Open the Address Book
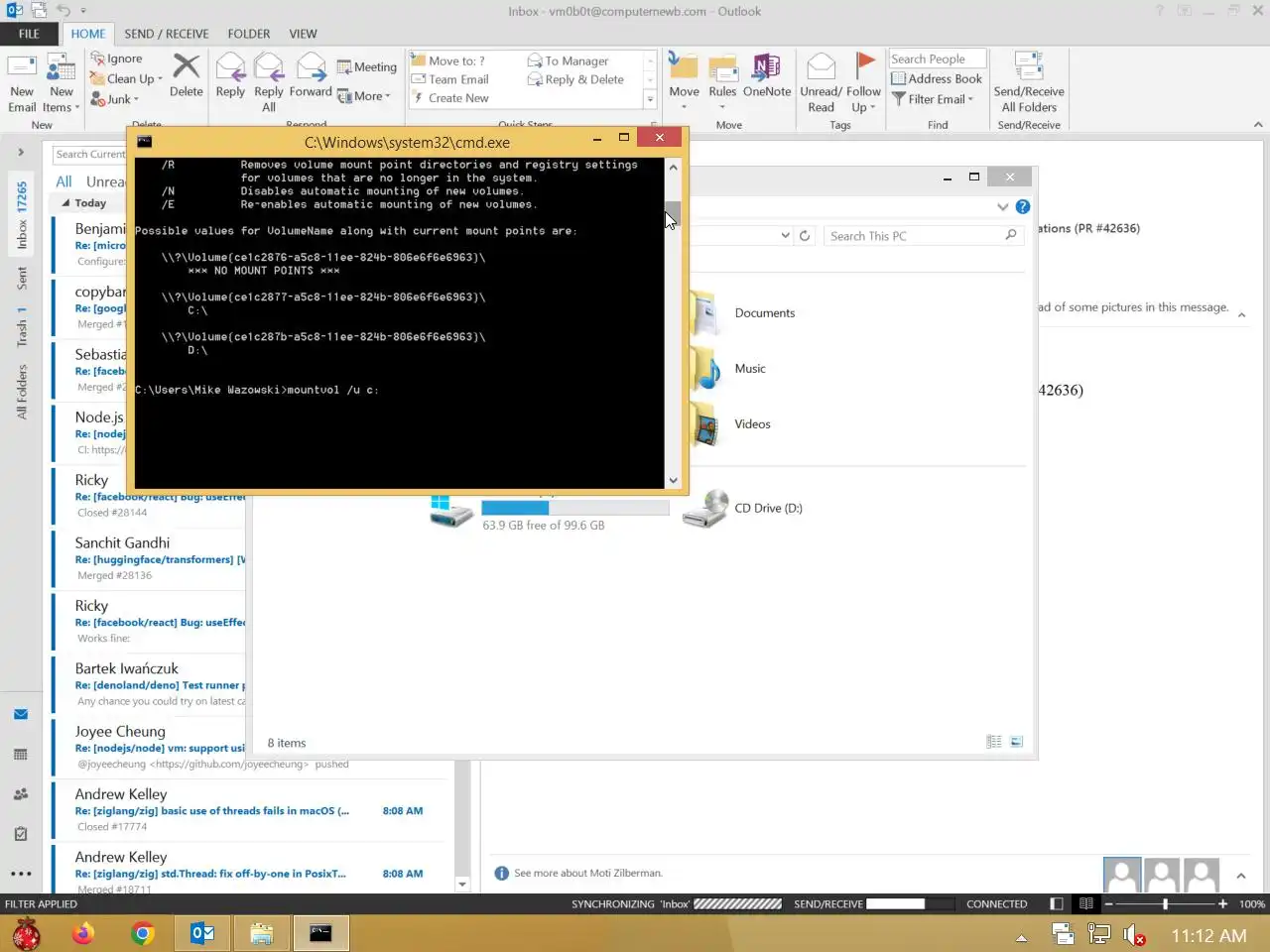Screen dimensions: 1270x952 tap(937, 78)
